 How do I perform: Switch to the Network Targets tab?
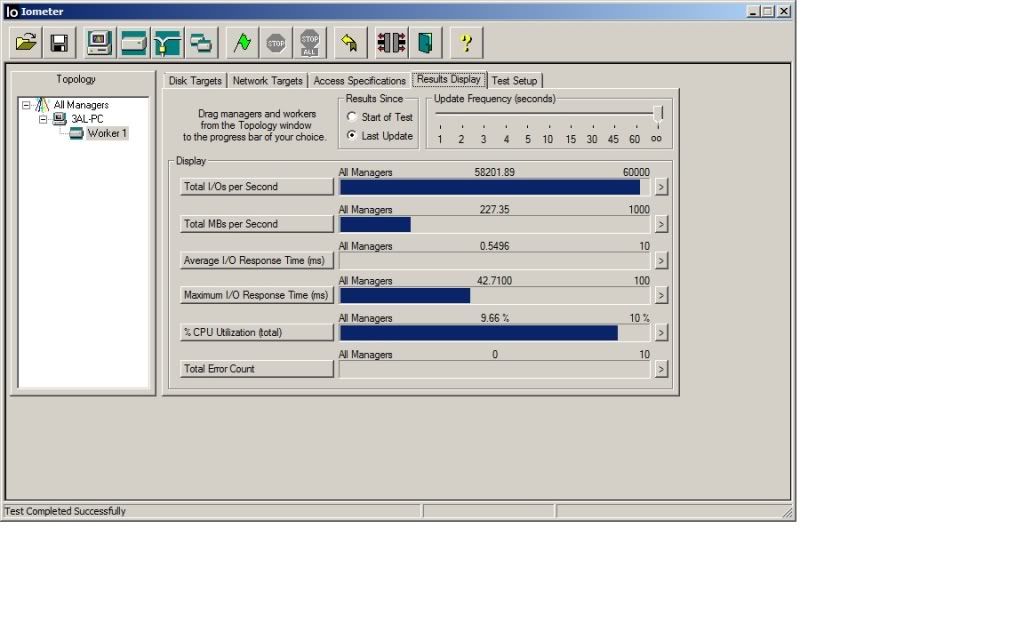point(268,80)
